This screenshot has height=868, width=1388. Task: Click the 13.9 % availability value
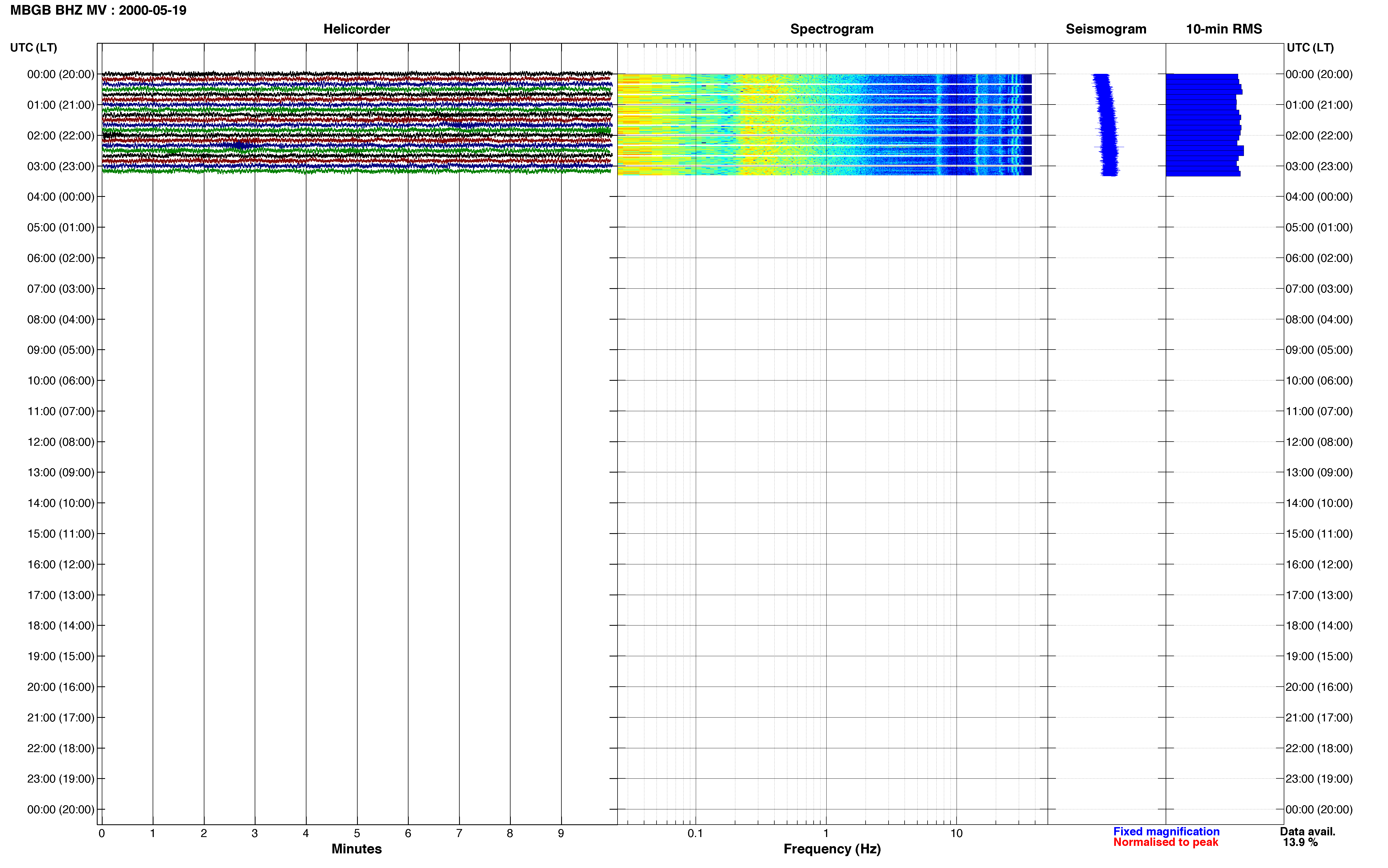(x=1300, y=843)
